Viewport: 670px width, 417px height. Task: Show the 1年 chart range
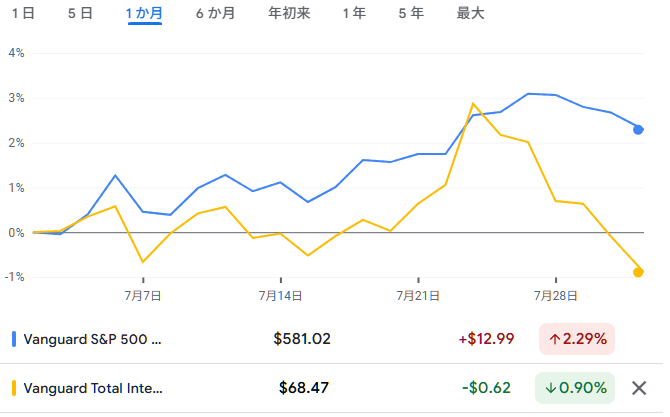point(353,13)
